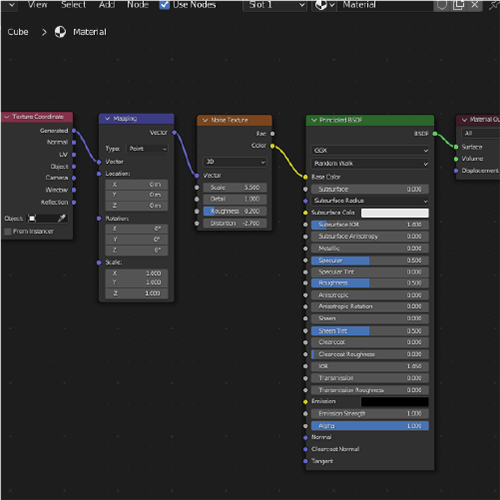The height and width of the screenshot is (500, 500).
Task: Unlink material with the X icon
Action: pos(475,5)
